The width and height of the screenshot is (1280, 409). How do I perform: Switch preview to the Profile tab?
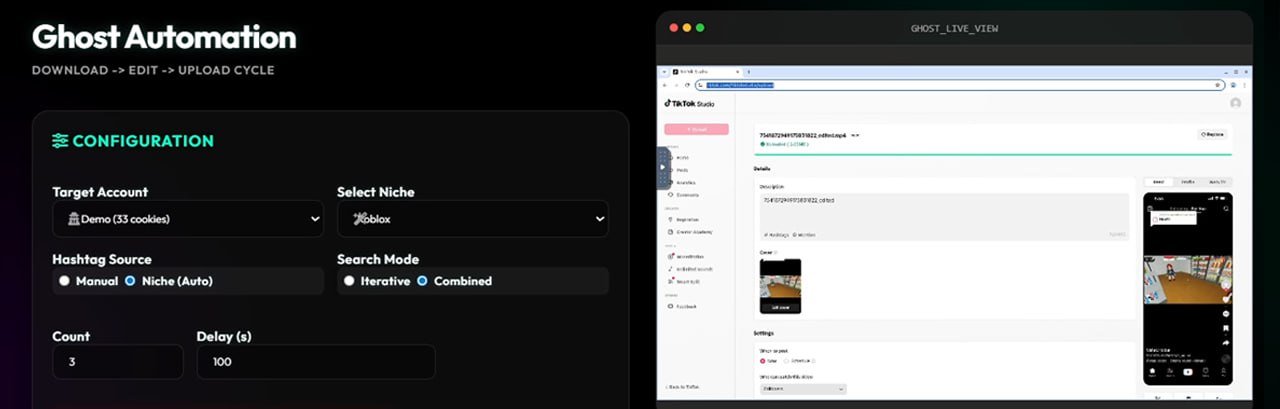(1188, 182)
